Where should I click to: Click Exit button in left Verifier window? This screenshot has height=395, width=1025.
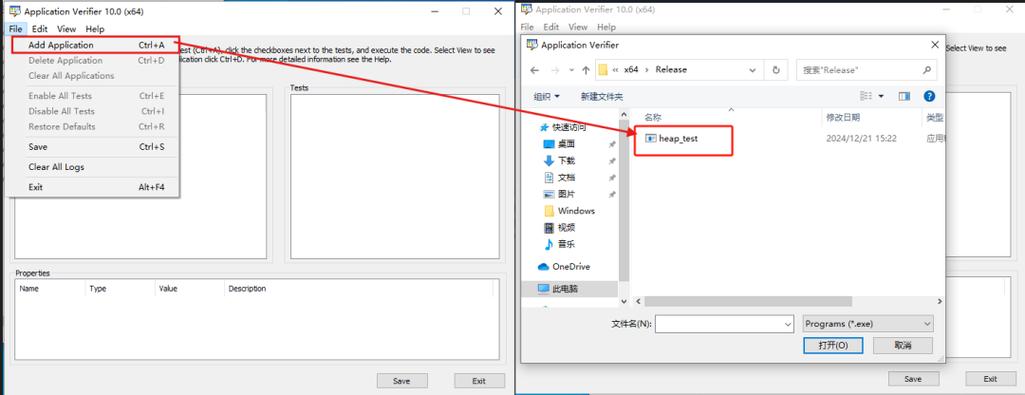(x=479, y=381)
